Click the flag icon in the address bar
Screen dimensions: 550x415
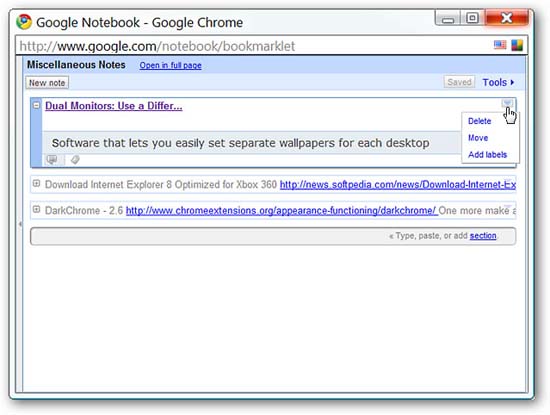[x=500, y=45]
